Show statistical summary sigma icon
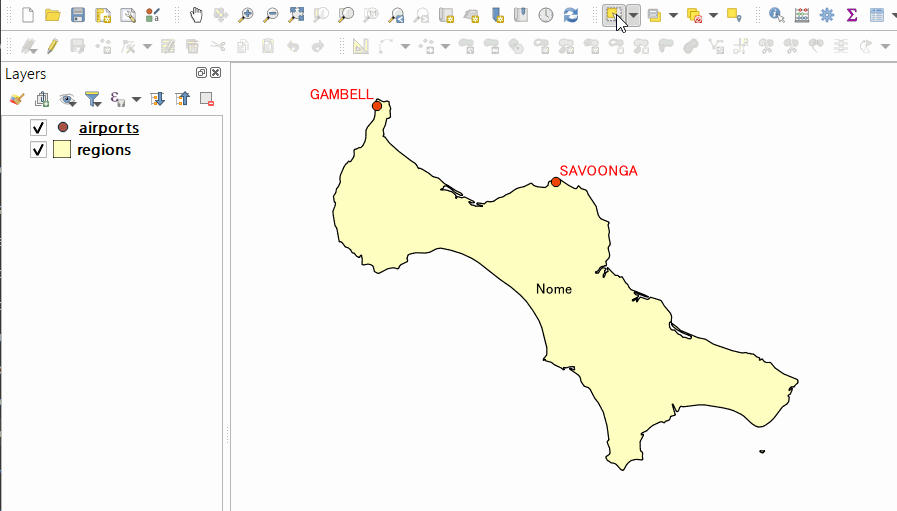 click(852, 15)
